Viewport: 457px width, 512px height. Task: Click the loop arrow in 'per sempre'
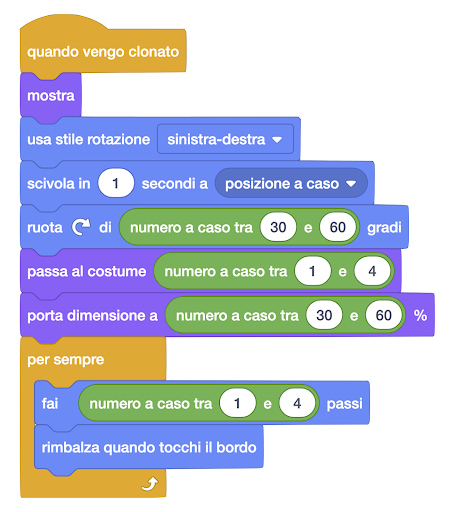point(150,484)
